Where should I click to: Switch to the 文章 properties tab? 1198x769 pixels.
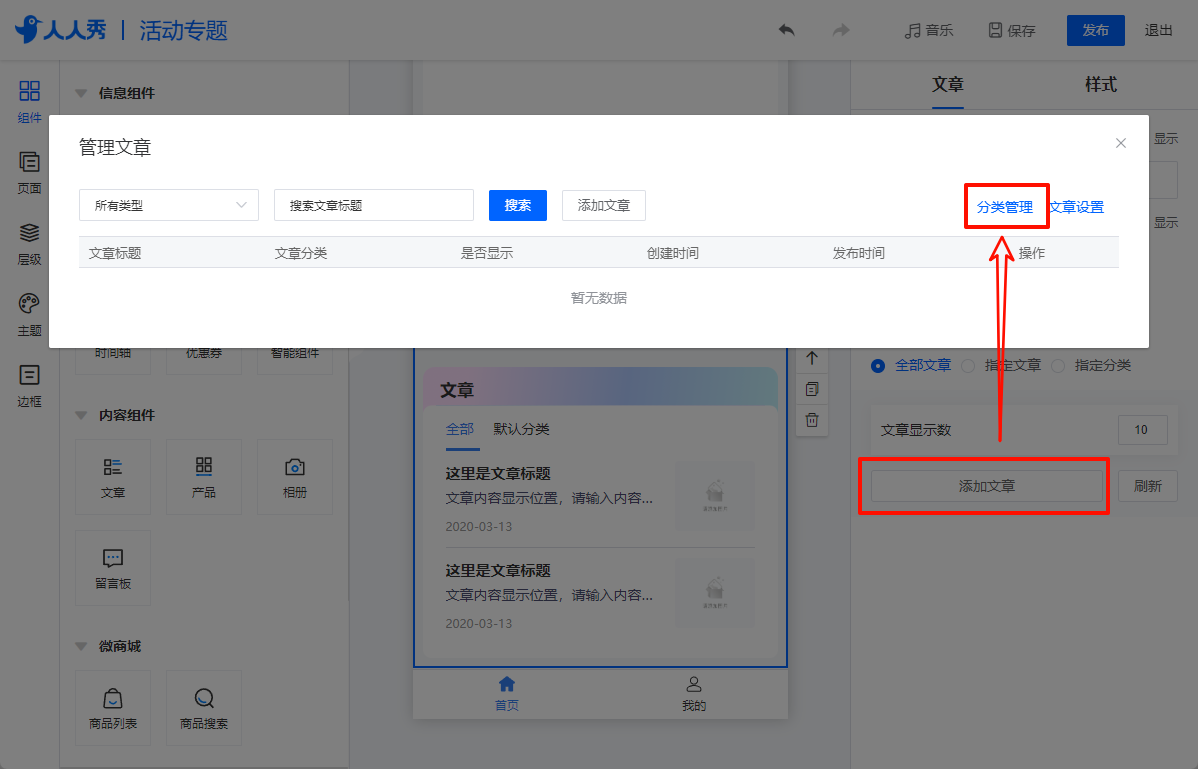point(947,84)
